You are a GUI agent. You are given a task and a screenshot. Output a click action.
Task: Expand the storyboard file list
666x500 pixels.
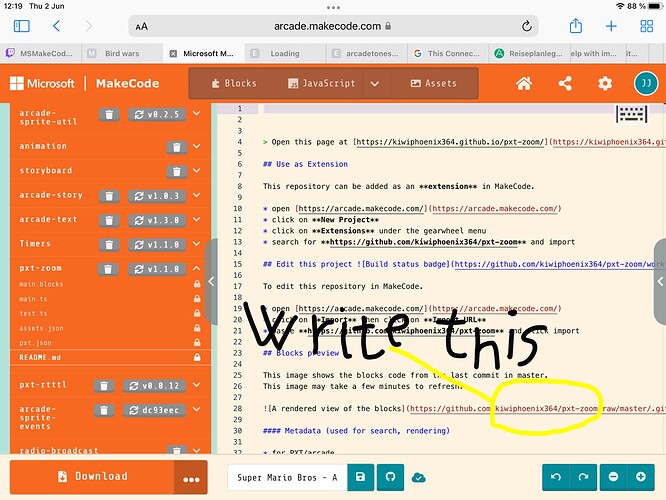(x=197, y=170)
